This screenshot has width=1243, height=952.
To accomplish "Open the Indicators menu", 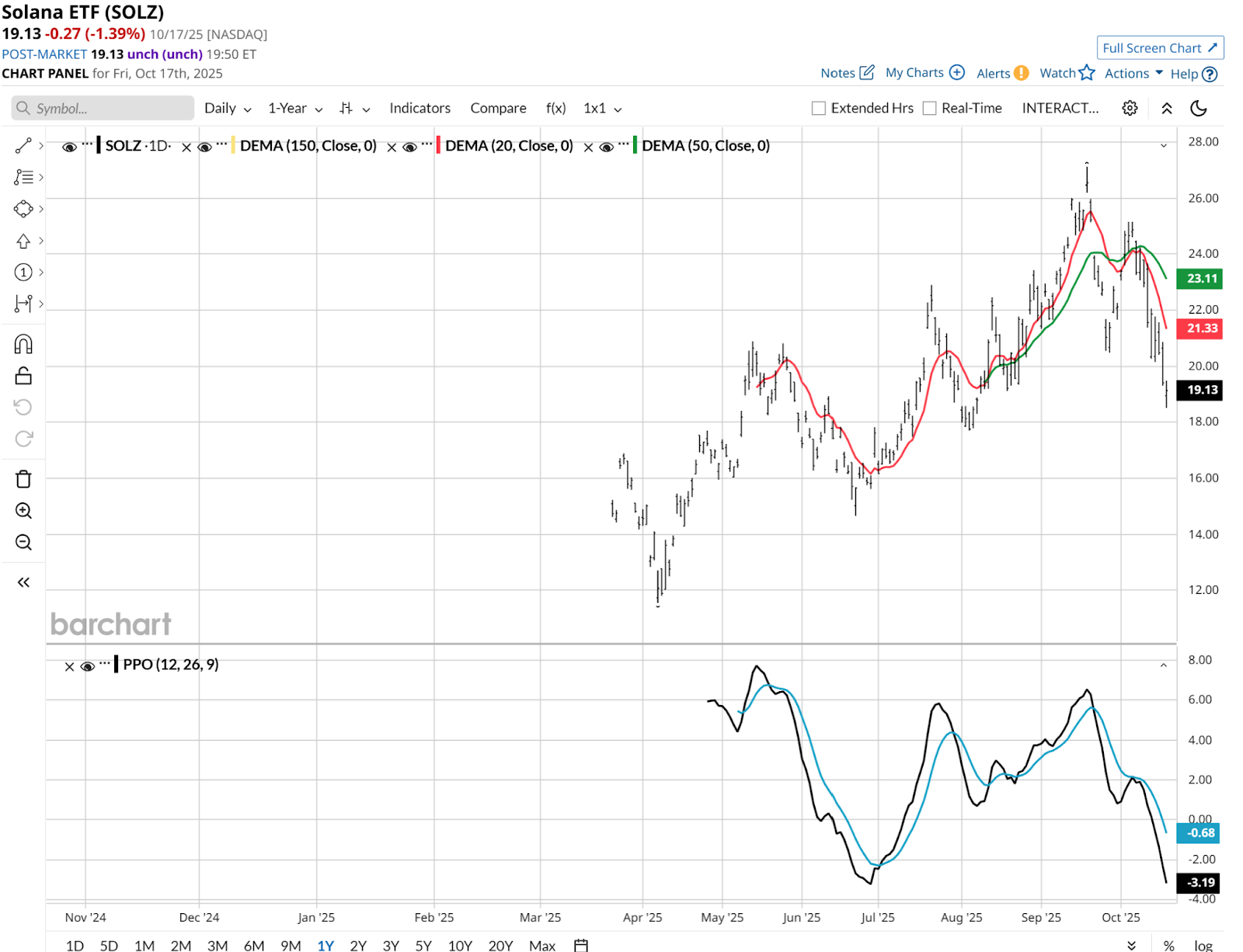I will (420, 108).
